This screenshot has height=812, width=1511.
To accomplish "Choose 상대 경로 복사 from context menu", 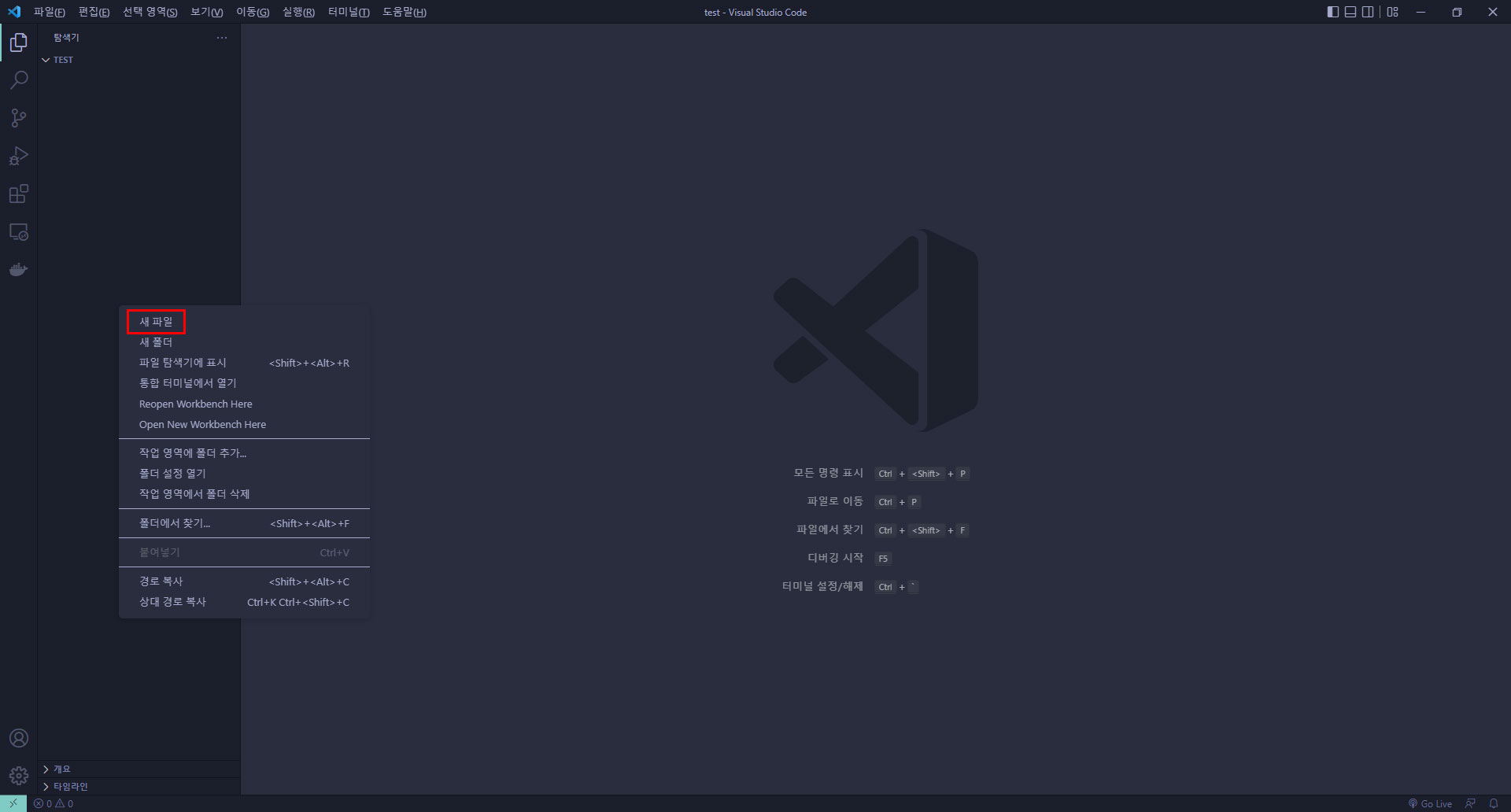I will [244, 602].
